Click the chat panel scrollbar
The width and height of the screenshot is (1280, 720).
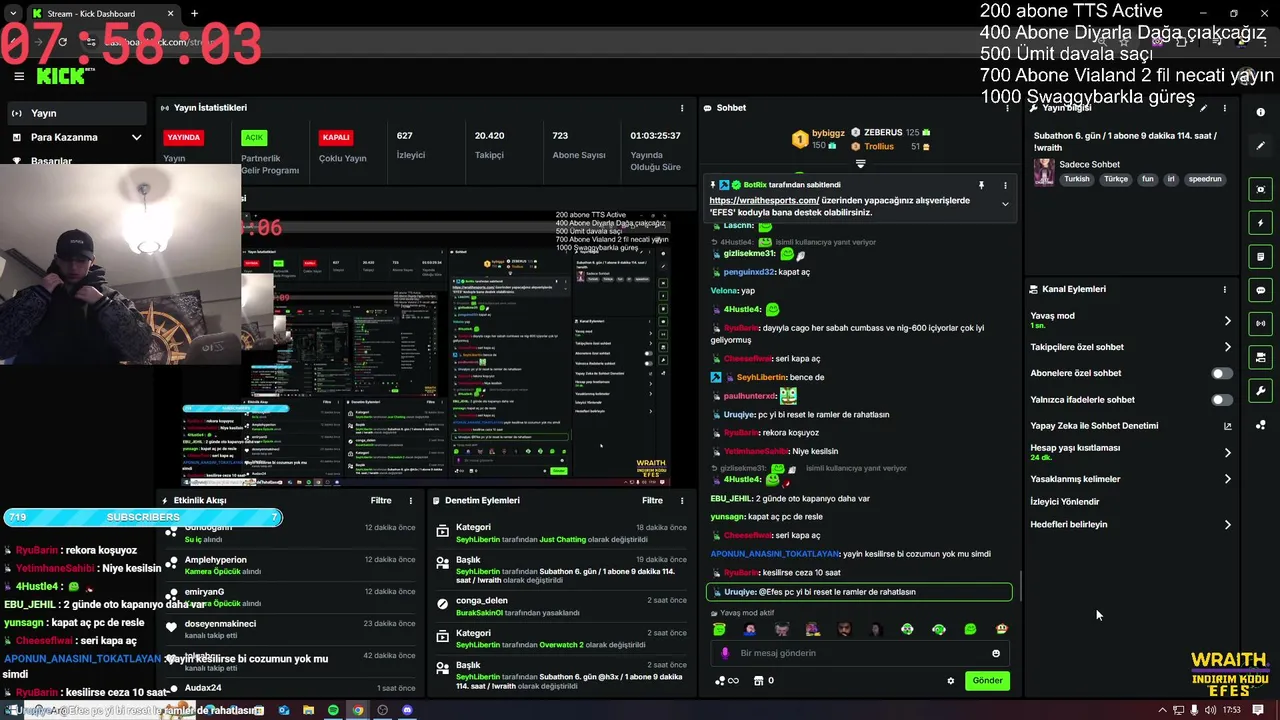click(1019, 585)
